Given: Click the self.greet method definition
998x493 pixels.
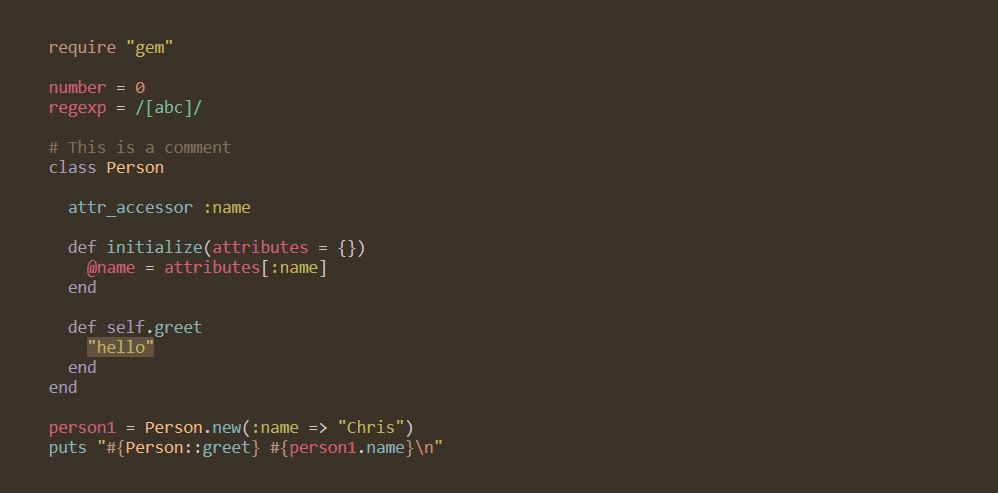Looking at the screenshot, I should pos(154,328).
